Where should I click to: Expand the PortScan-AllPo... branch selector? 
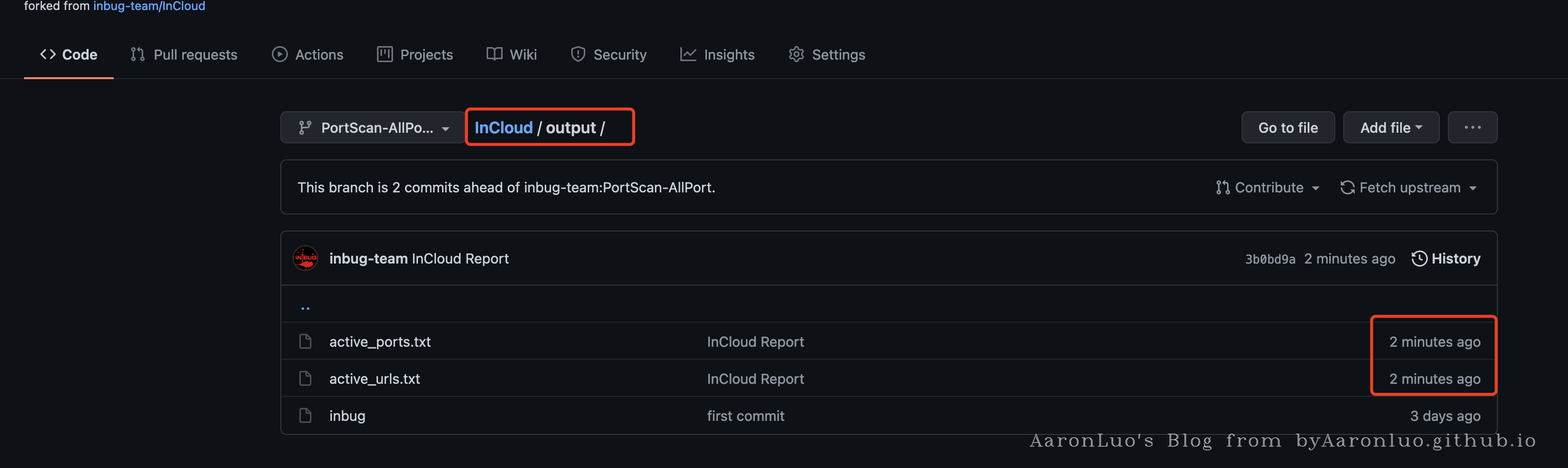373,127
